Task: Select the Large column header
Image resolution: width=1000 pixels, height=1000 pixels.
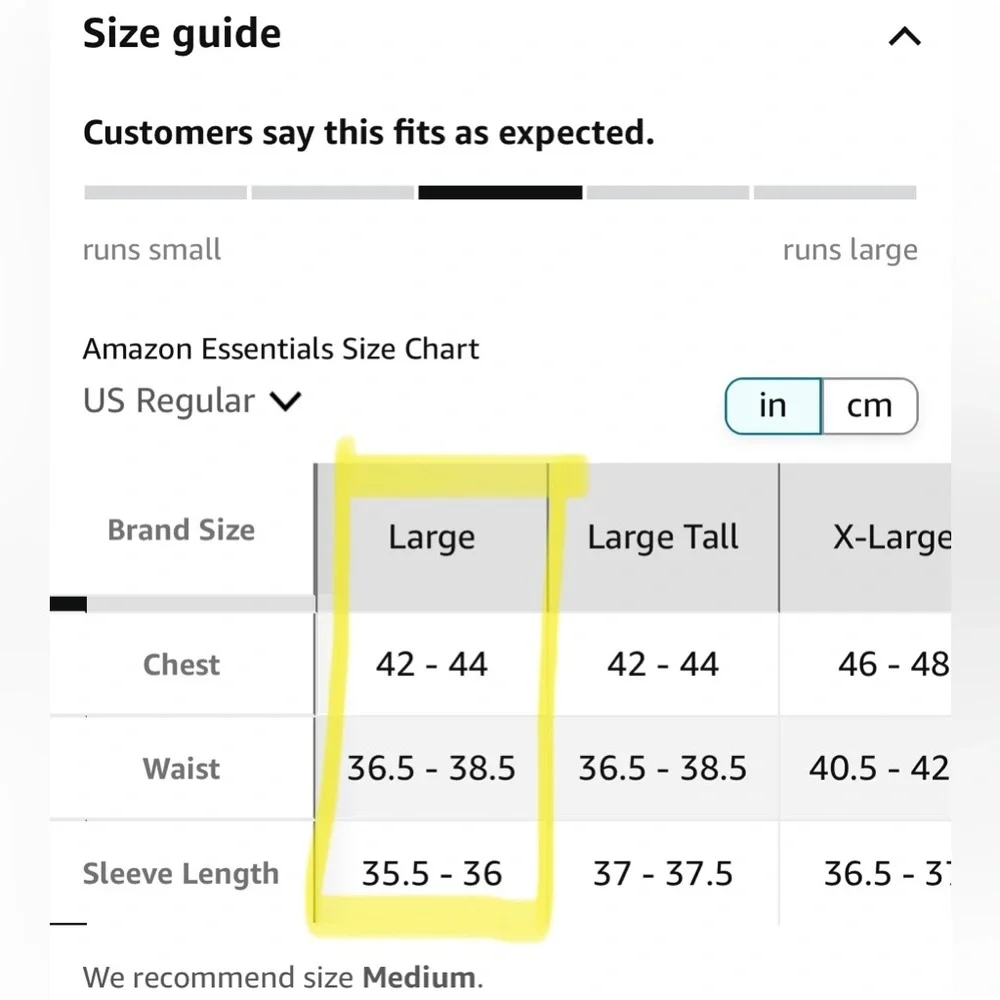Action: coord(432,537)
